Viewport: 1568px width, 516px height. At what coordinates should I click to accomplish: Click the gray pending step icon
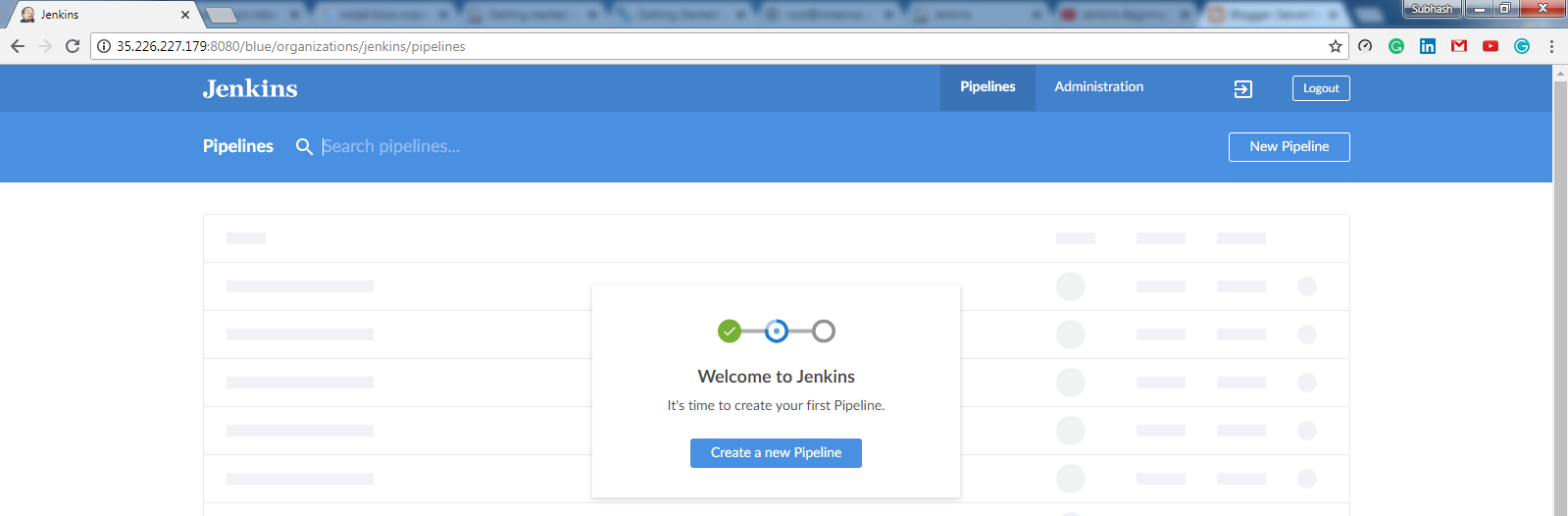click(x=824, y=332)
